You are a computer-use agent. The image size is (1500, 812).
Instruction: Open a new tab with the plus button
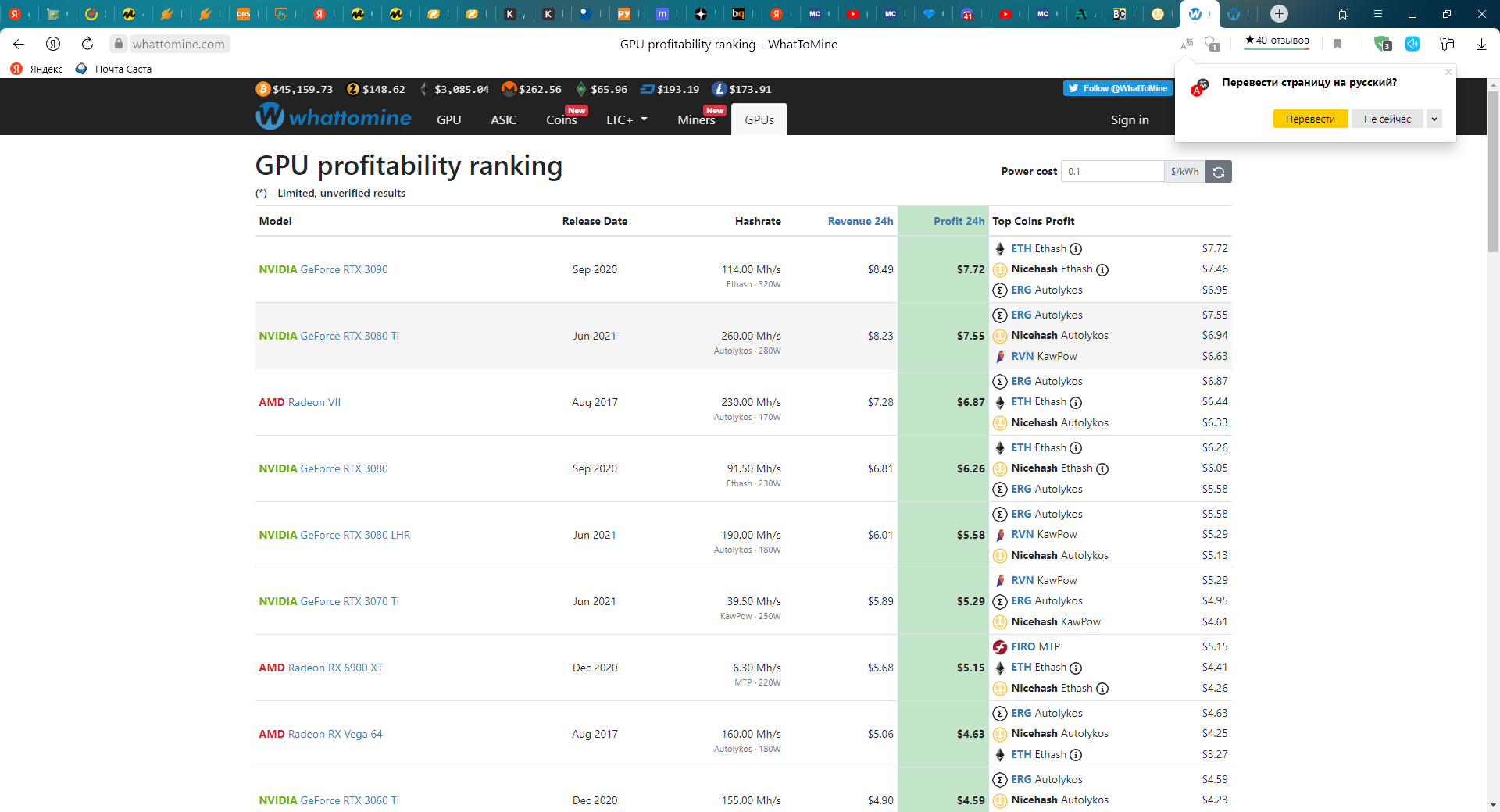(x=1279, y=13)
